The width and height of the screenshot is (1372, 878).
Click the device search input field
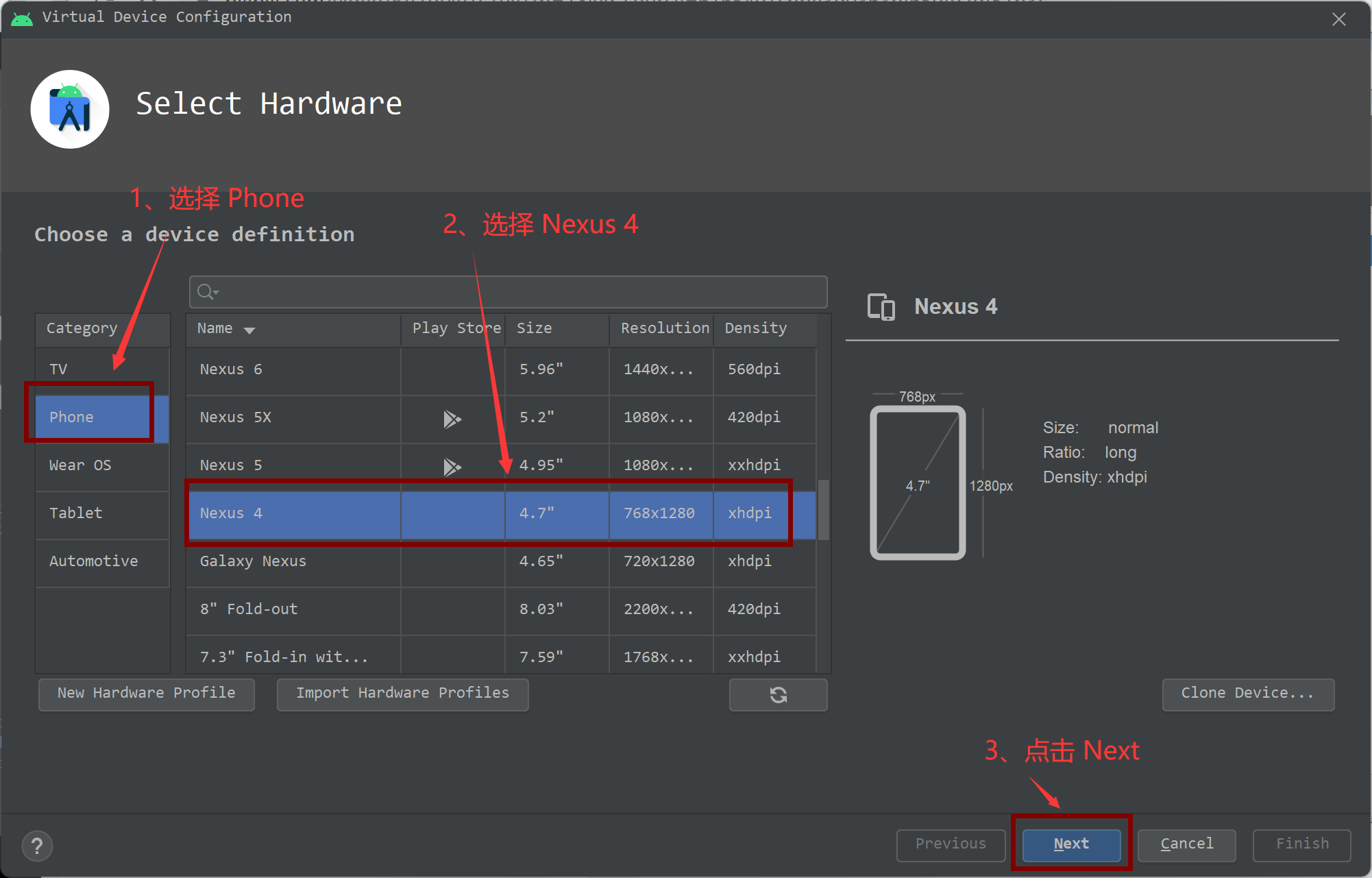[x=509, y=293]
